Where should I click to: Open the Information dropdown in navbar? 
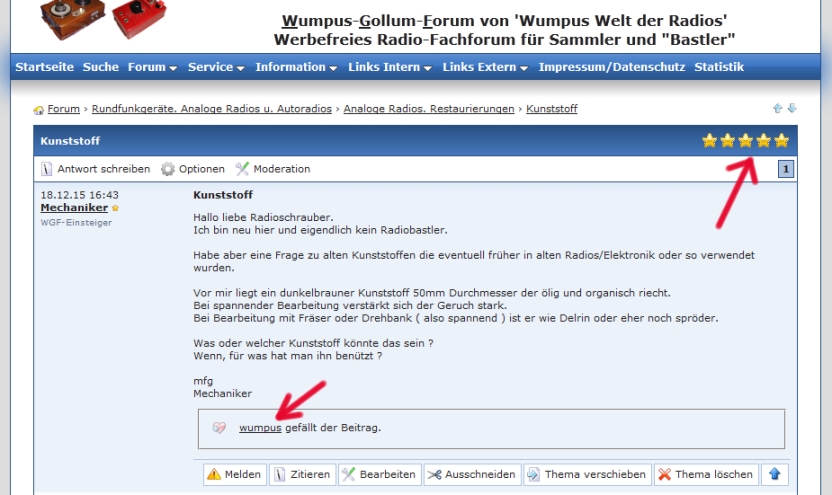pyautogui.click(x=295, y=67)
